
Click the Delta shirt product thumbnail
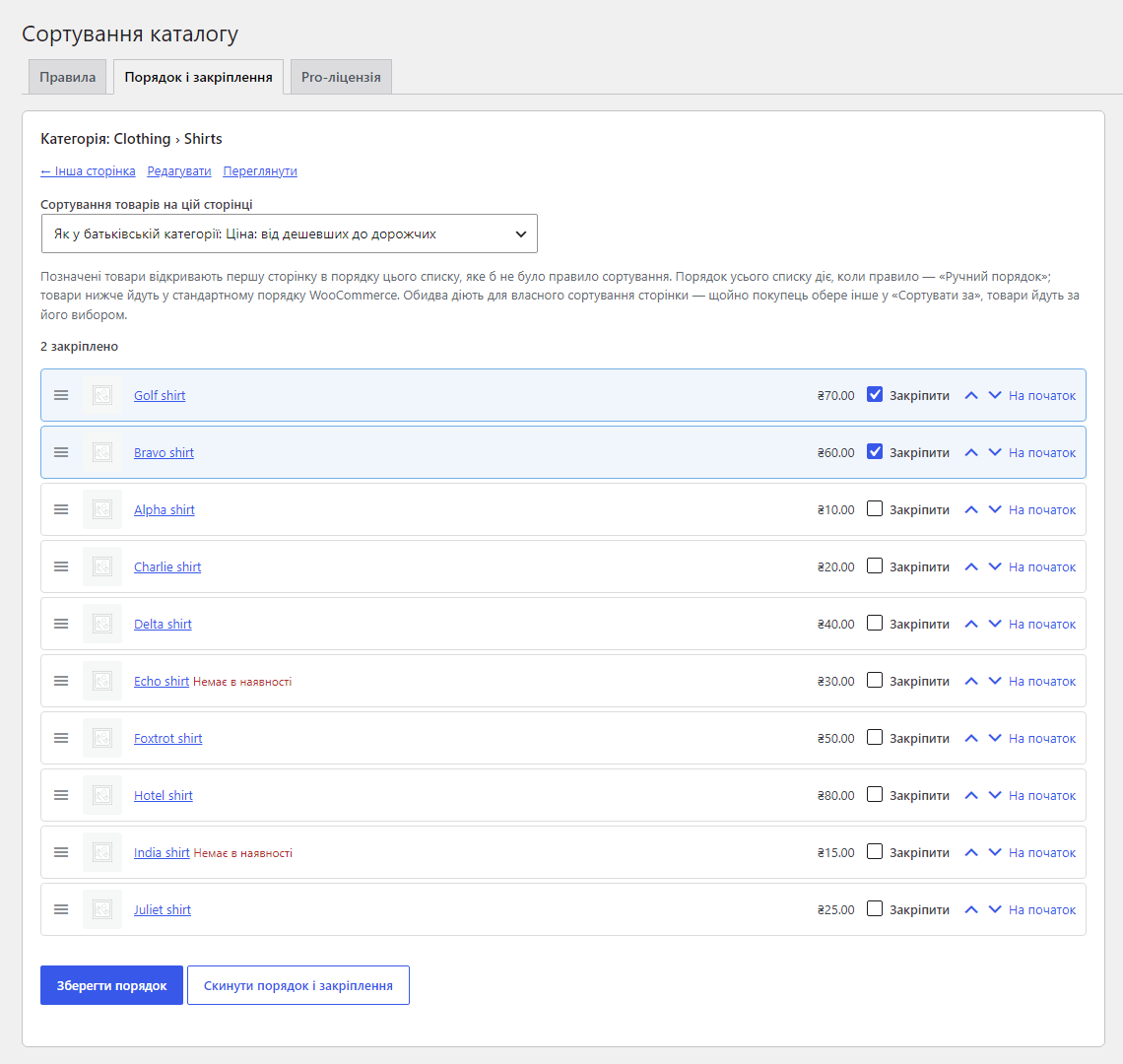pyautogui.click(x=102, y=624)
